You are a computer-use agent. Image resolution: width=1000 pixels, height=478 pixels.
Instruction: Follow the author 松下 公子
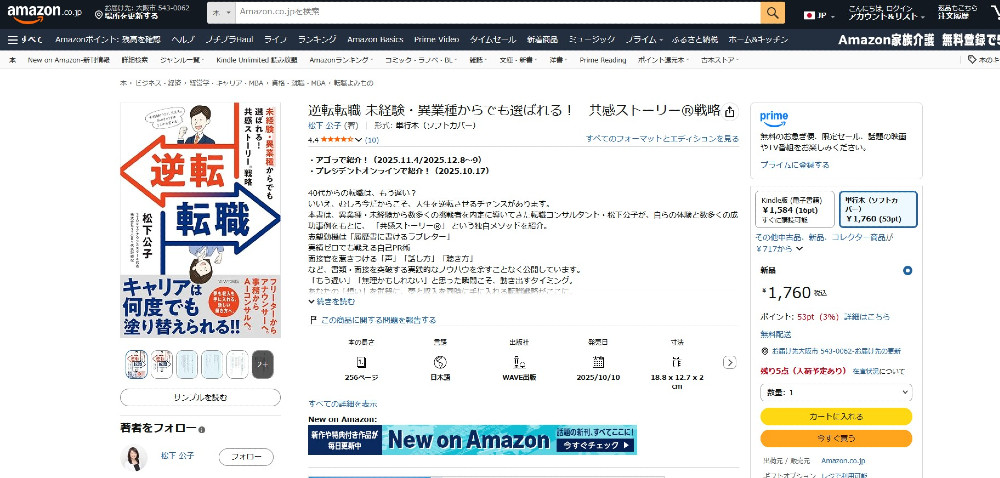[246, 457]
